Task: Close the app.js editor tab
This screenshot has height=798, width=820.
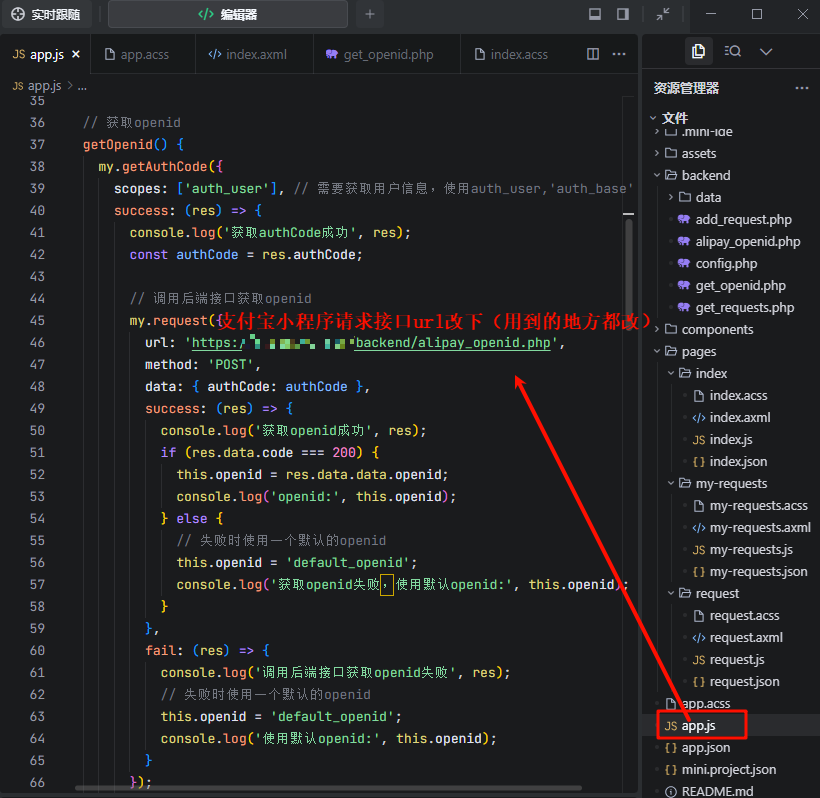Action: tap(75, 54)
